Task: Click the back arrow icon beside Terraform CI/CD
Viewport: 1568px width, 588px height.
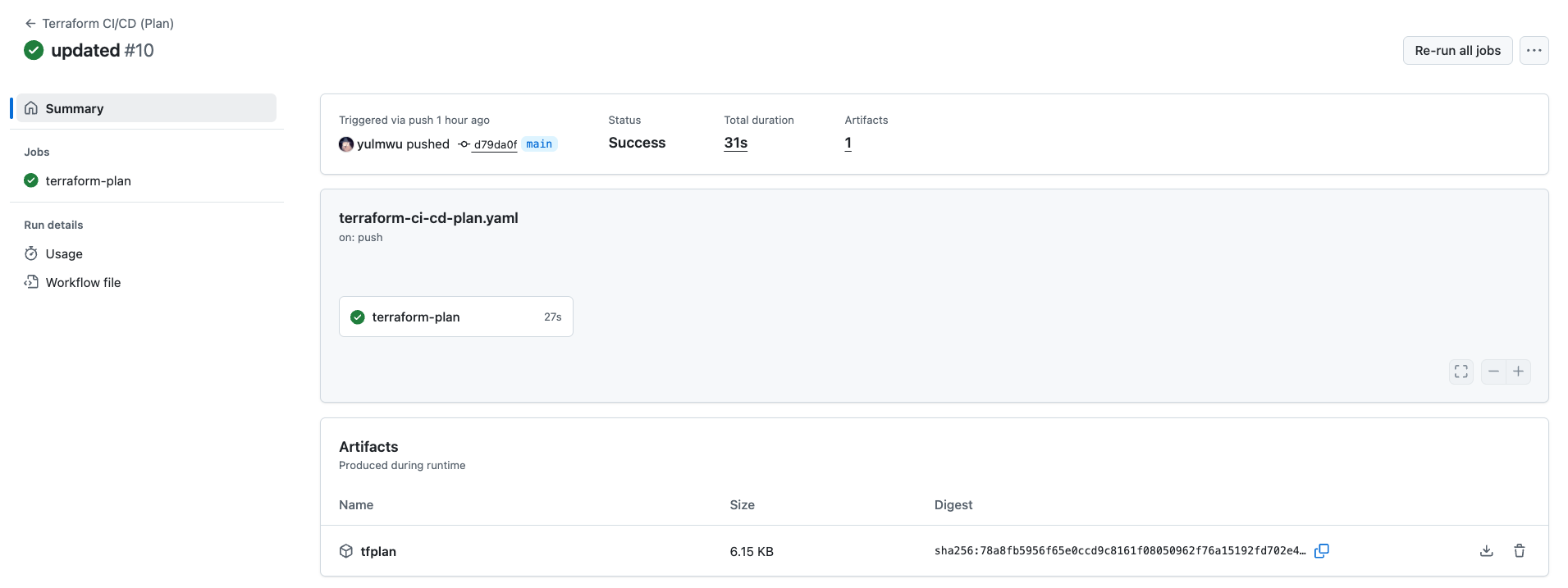Action: click(30, 23)
